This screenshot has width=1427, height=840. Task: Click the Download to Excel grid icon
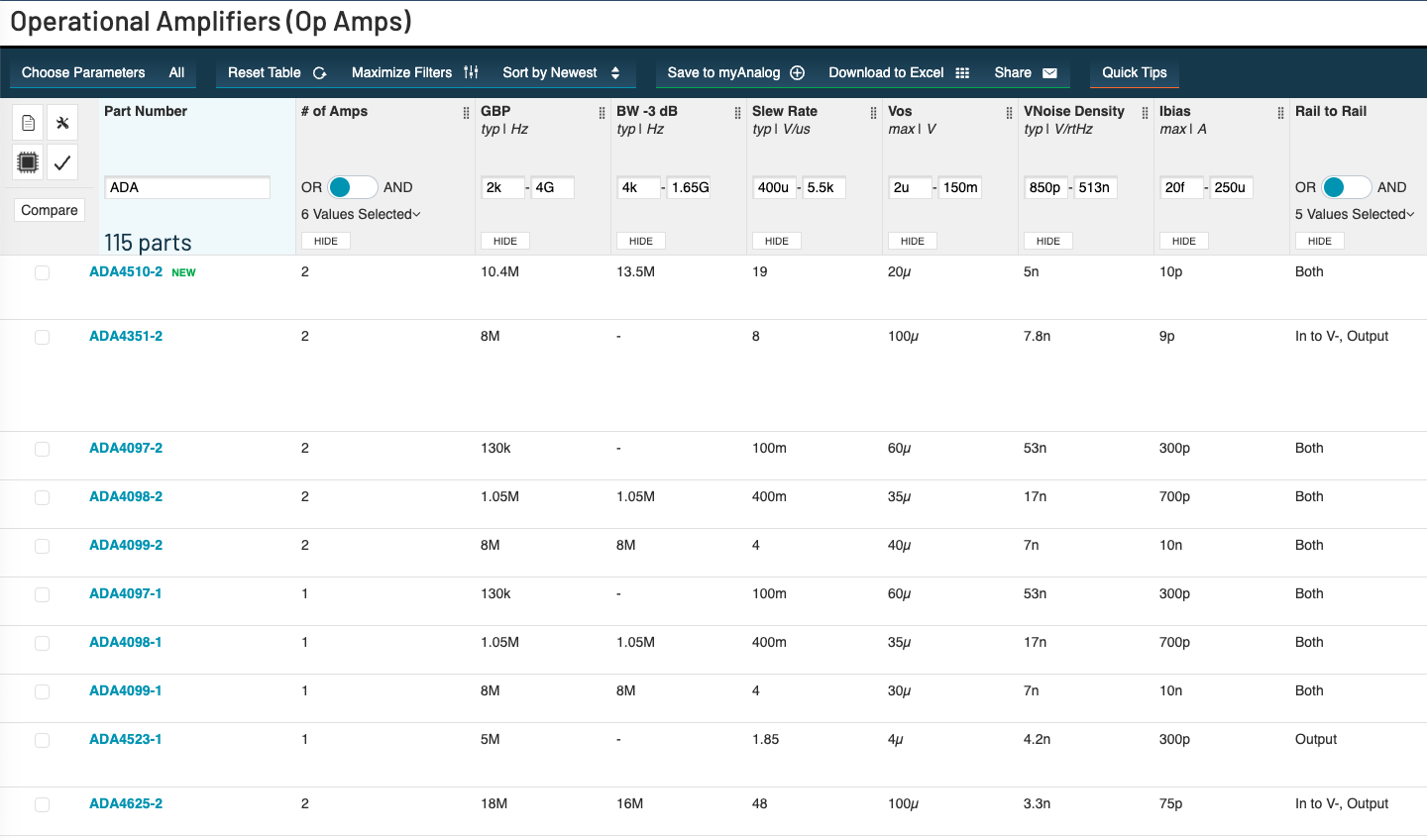962,73
